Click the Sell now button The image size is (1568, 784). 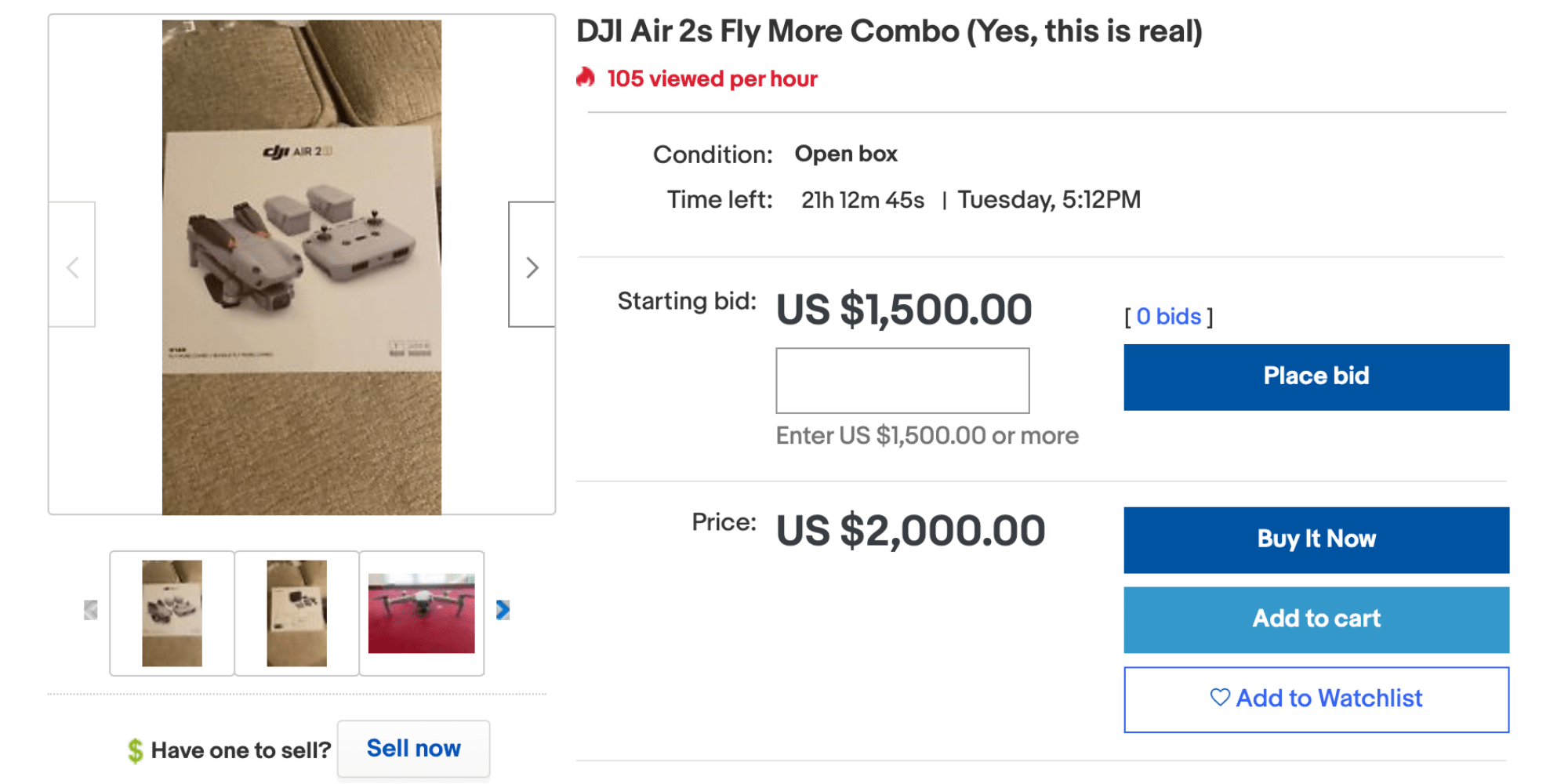click(x=413, y=749)
